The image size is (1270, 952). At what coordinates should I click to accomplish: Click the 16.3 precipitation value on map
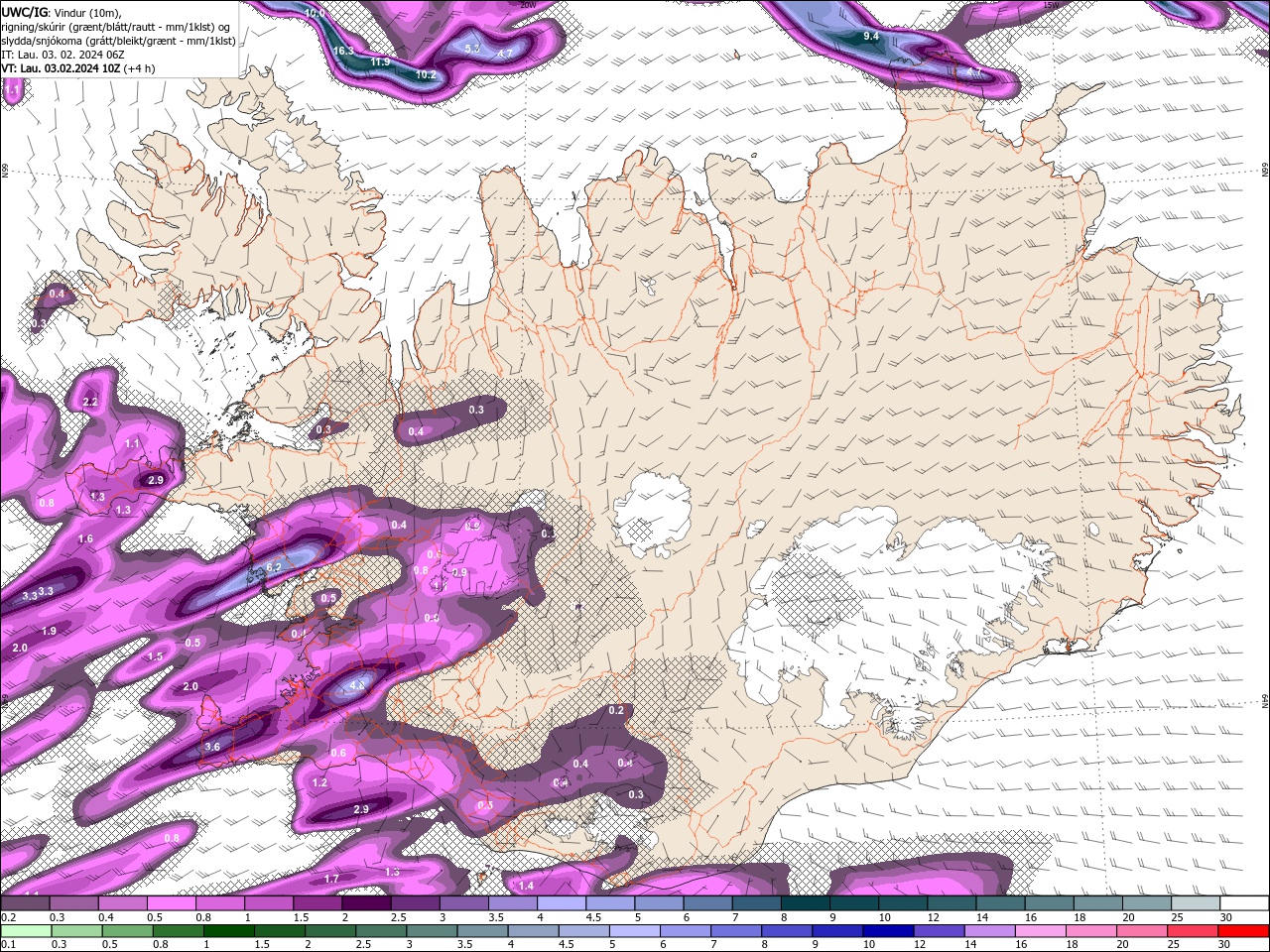click(343, 51)
